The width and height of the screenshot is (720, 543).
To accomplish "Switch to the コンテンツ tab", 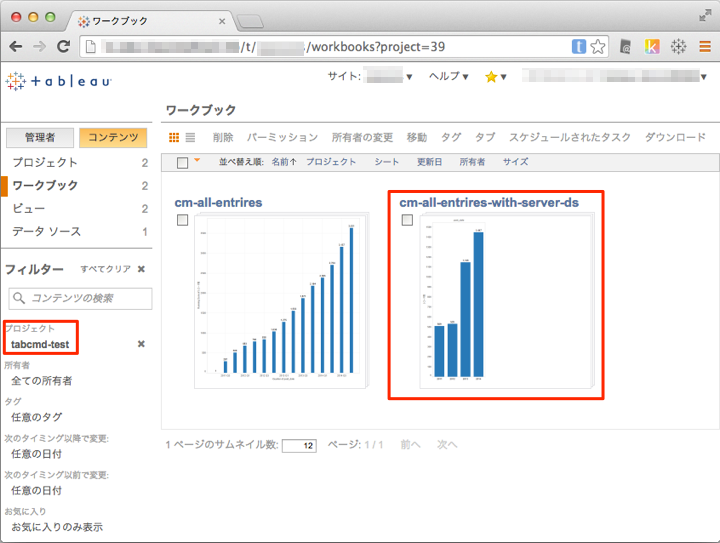I will coord(113,138).
